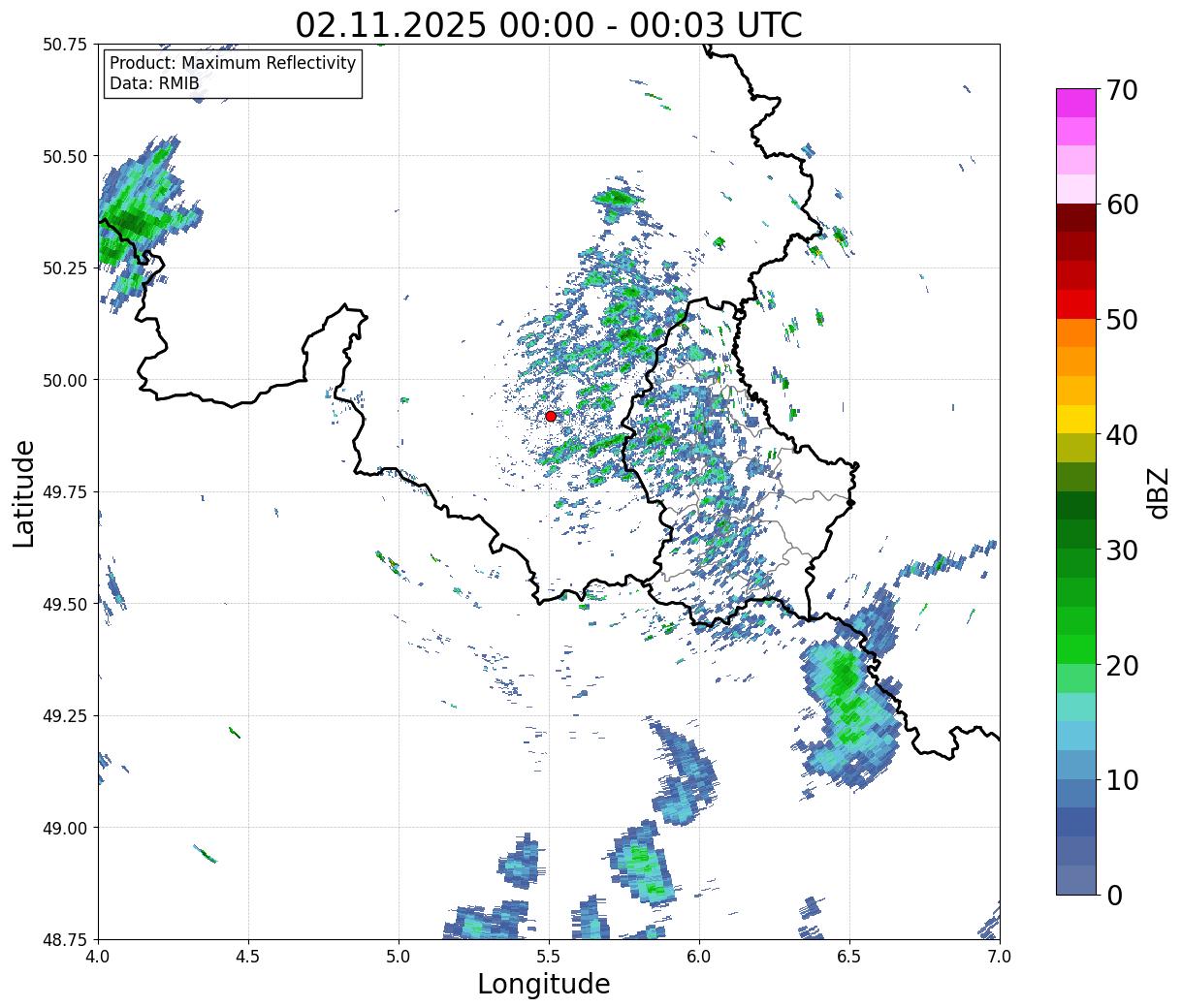The image size is (1182, 1008).
Task: Click the latitude tick label 49.50
Action: click(65, 604)
